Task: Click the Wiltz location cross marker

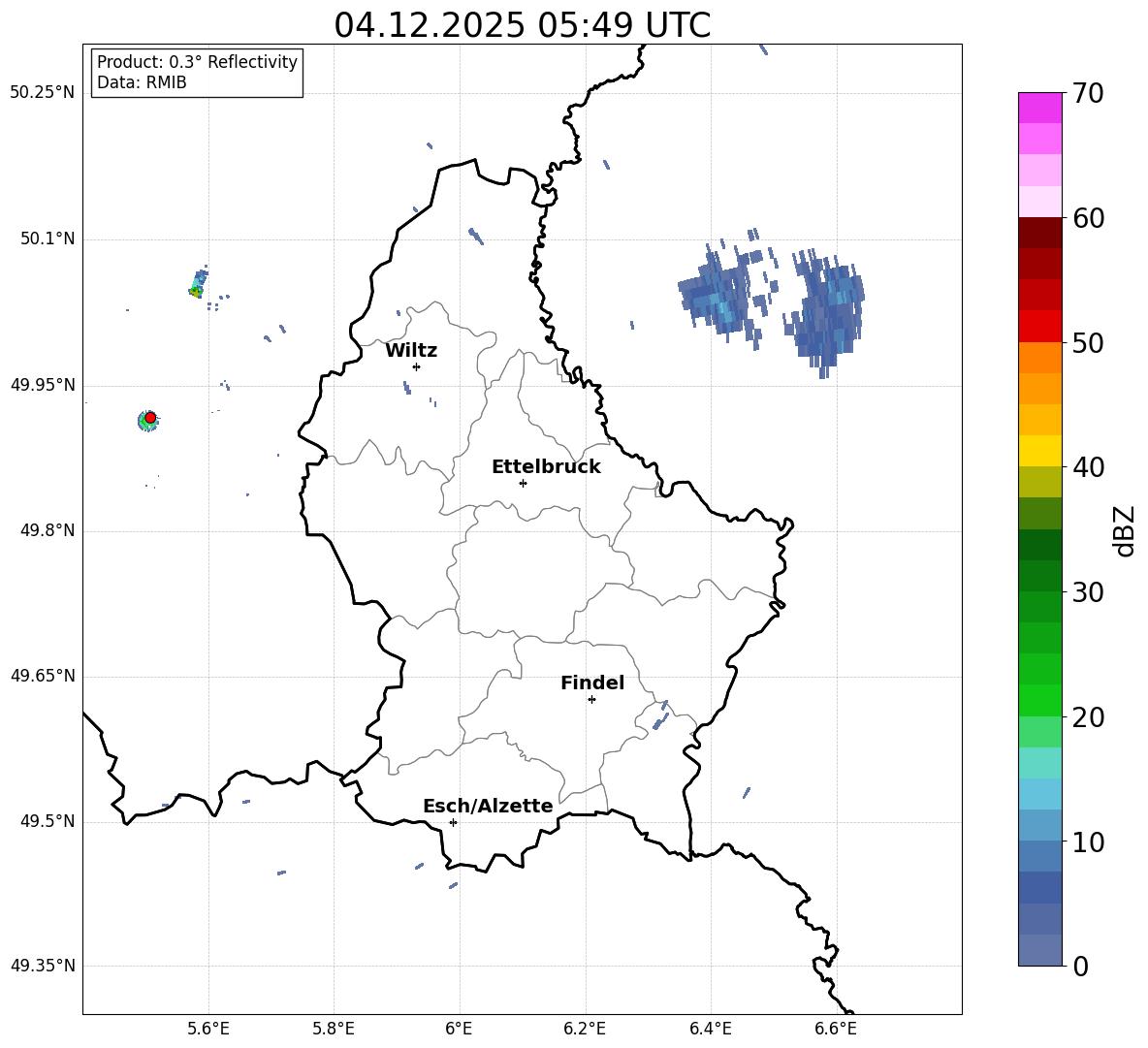Action: [x=416, y=366]
